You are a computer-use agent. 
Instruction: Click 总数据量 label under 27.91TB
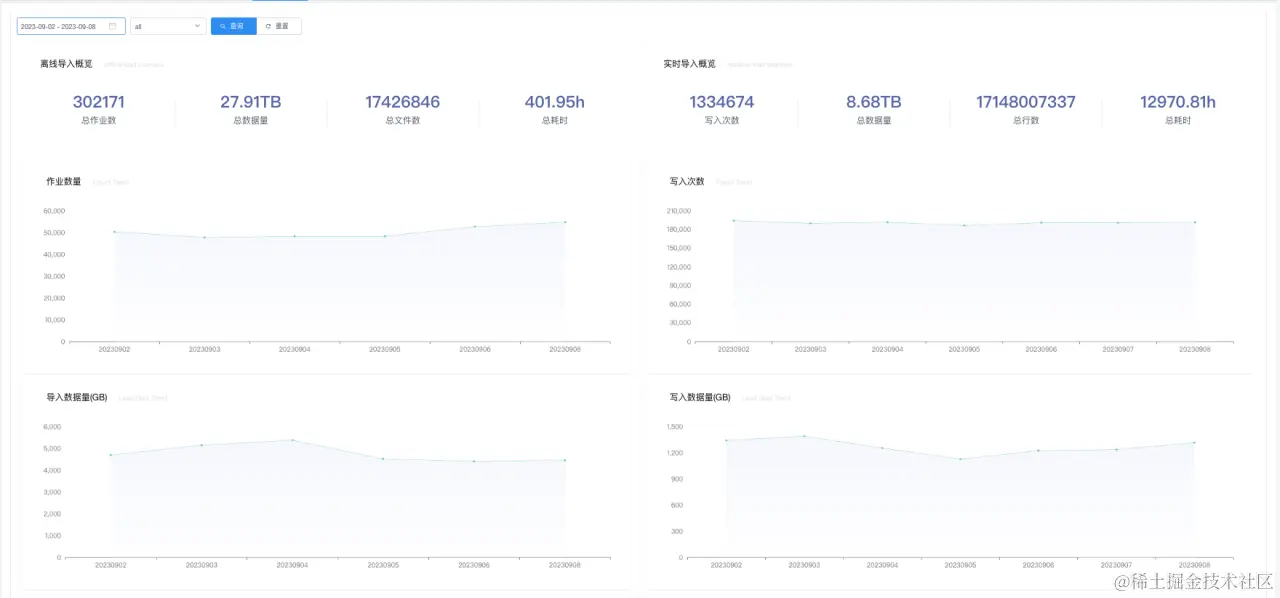(x=251, y=121)
